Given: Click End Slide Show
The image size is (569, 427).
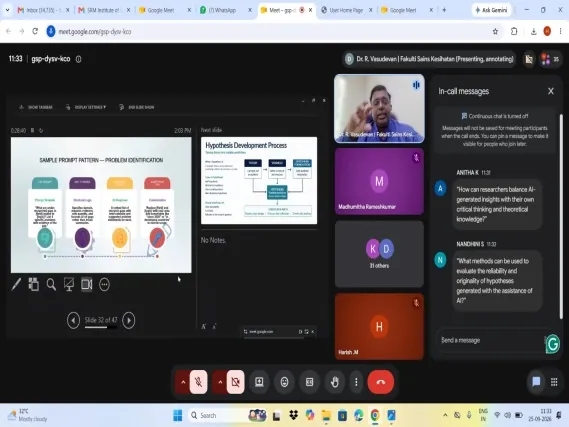Looking at the screenshot, I should click(136, 107).
